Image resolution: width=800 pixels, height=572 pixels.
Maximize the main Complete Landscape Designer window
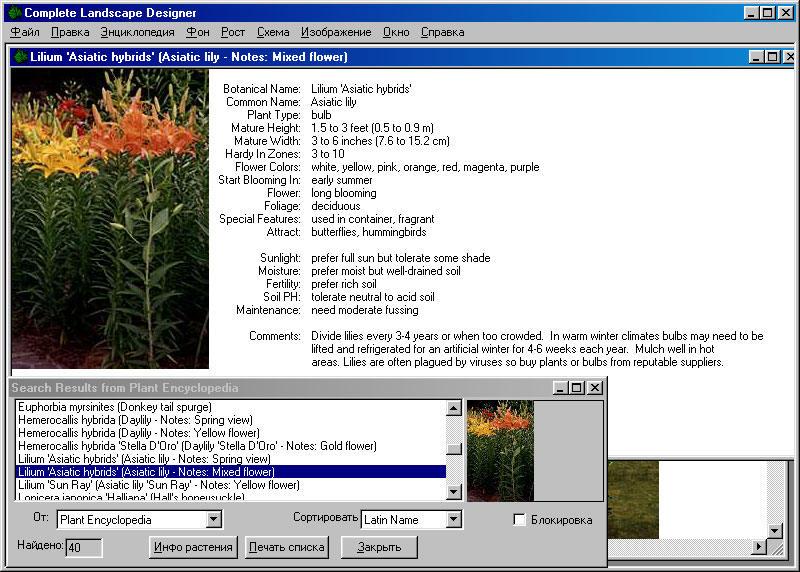click(x=767, y=13)
